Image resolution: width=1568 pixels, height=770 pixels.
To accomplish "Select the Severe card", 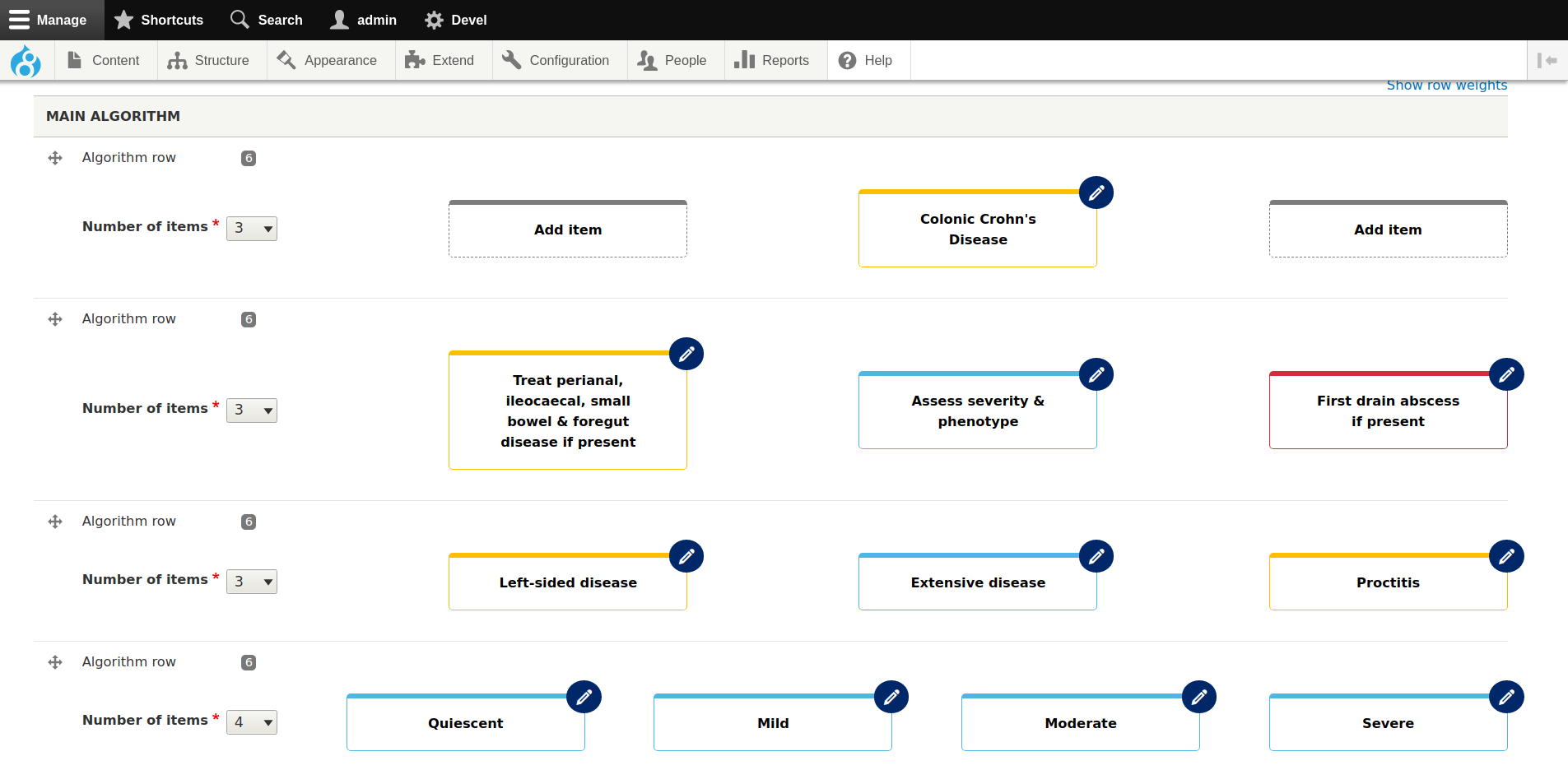I will click(1388, 722).
